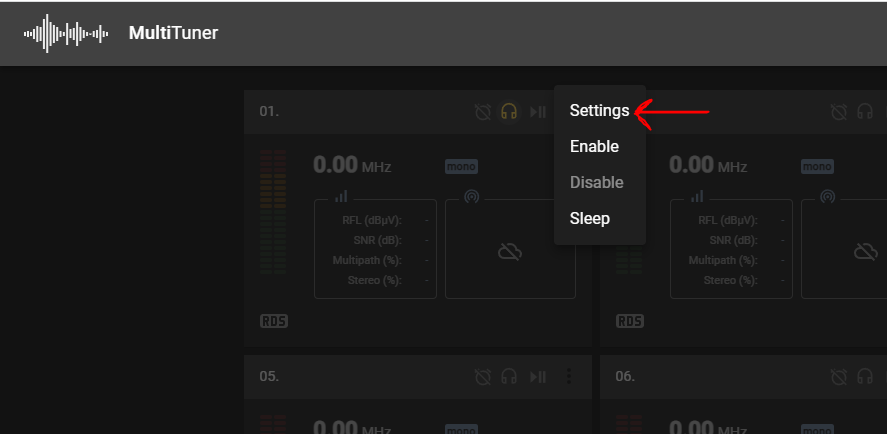The width and height of the screenshot is (887, 434).
Task: Click the mono badge on tuner 01
Action: point(461,166)
